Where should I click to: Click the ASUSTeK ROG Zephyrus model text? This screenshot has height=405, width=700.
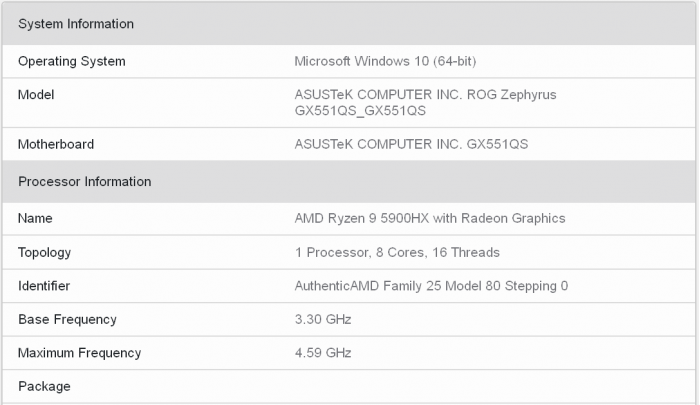(425, 95)
